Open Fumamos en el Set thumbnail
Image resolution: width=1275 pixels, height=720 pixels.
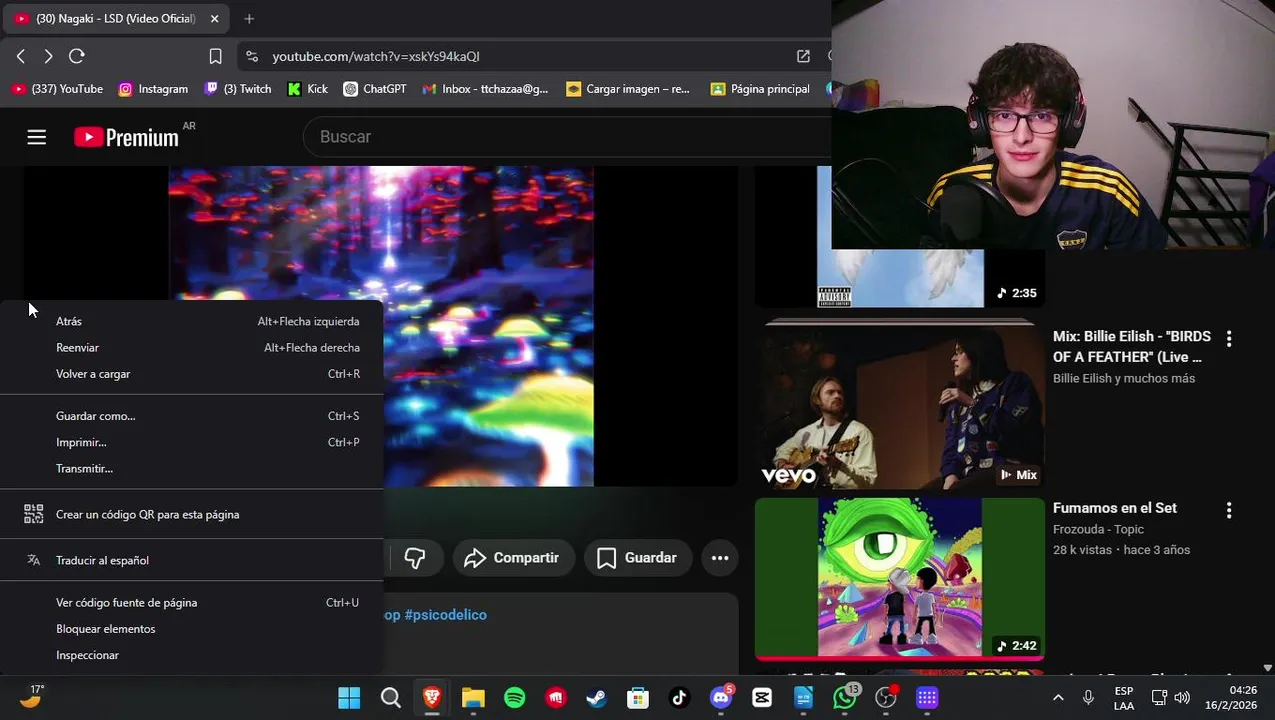900,578
